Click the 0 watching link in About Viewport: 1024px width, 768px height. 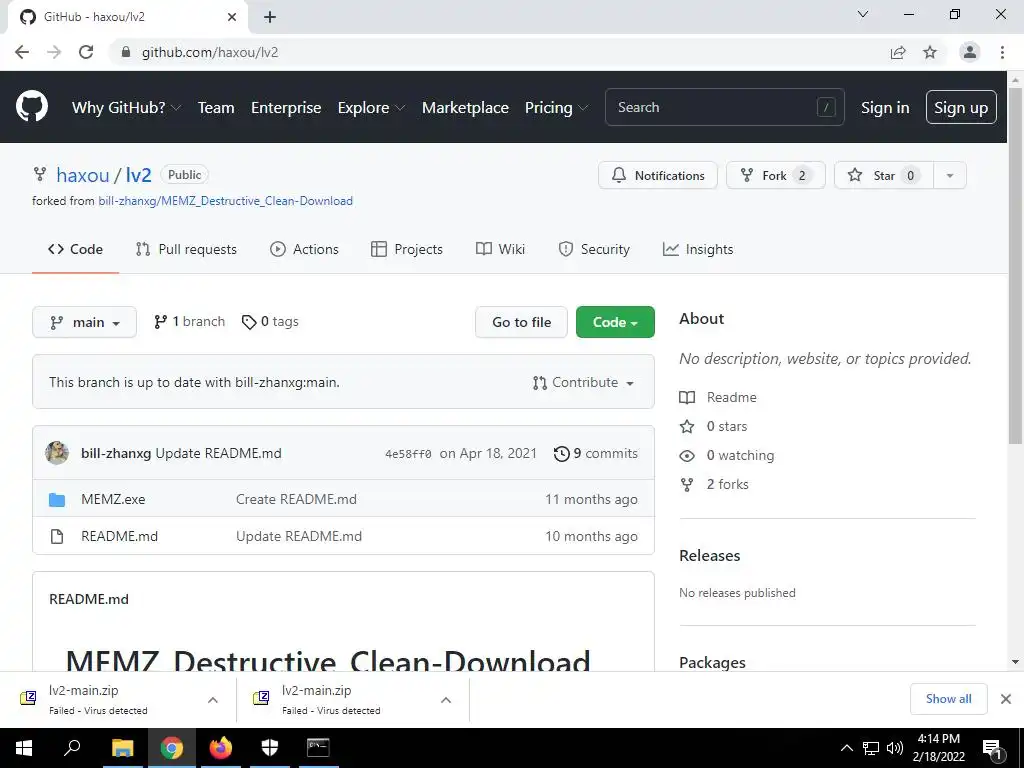[x=727, y=455]
